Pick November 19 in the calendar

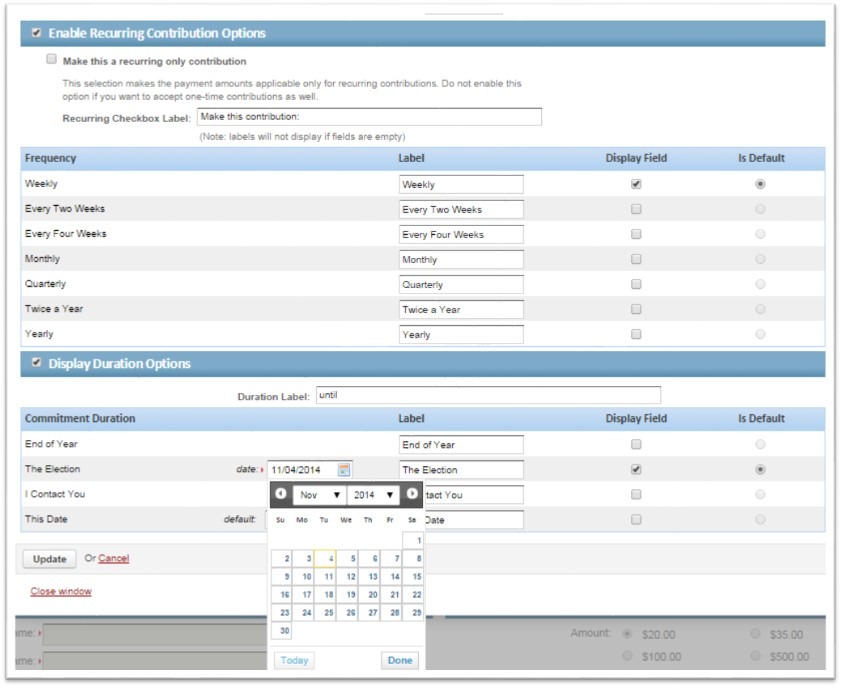[x=347, y=595]
